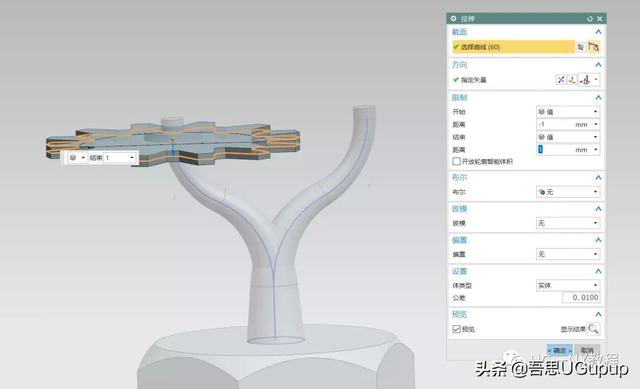Click the 公差 field showing 0.0100
This screenshot has width=640, height=389.
coord(581,298)
